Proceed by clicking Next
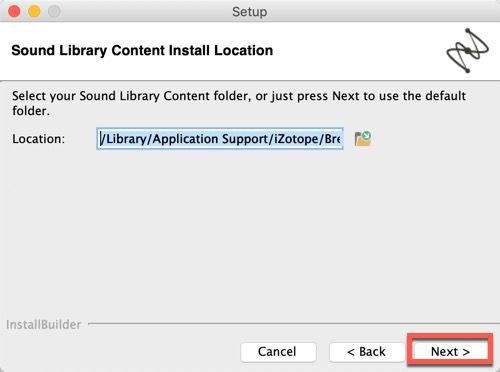Screen dimensions: 500x372 coord(450,352)
